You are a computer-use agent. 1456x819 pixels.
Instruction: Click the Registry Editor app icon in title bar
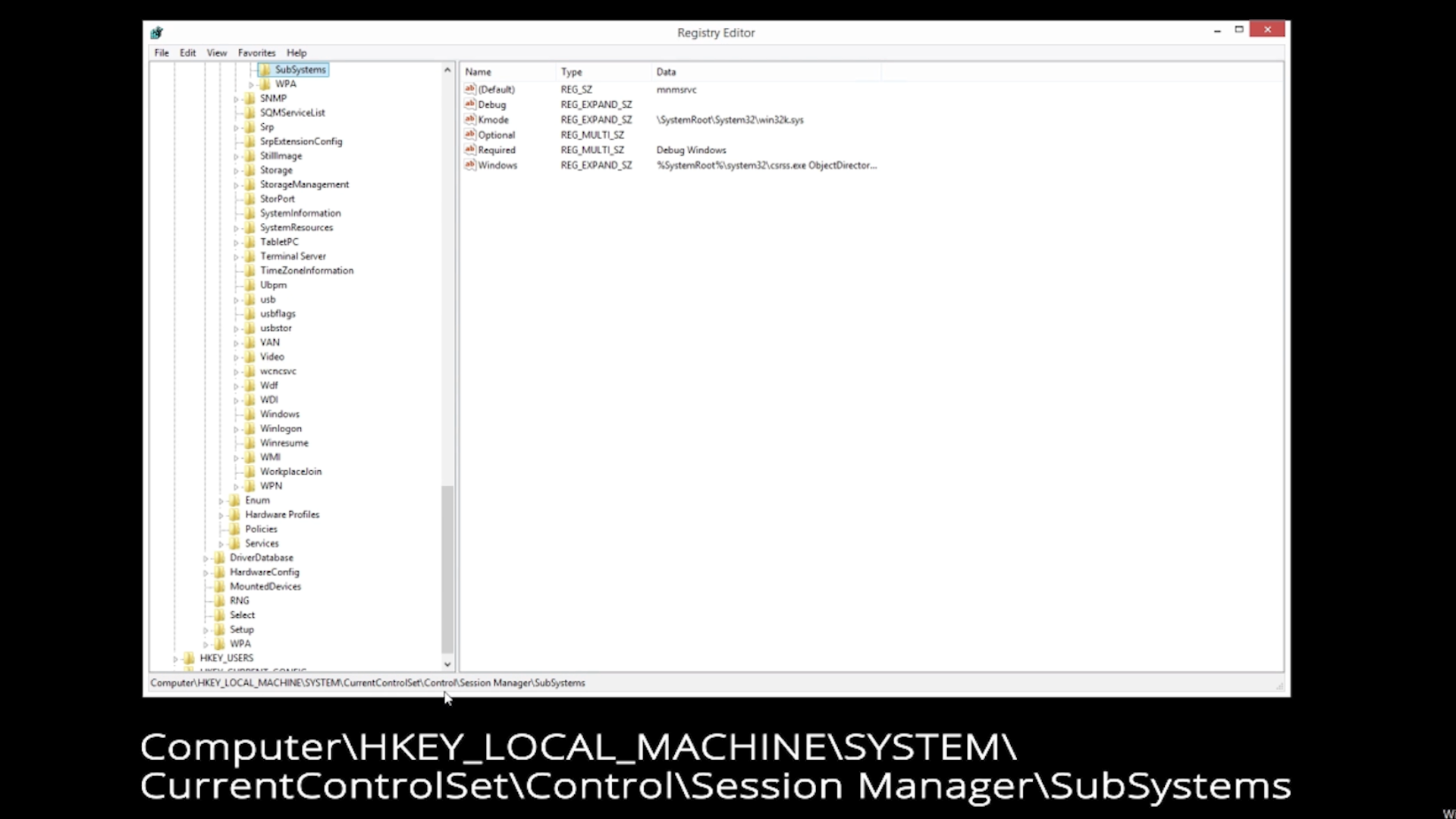click(157, 33)
